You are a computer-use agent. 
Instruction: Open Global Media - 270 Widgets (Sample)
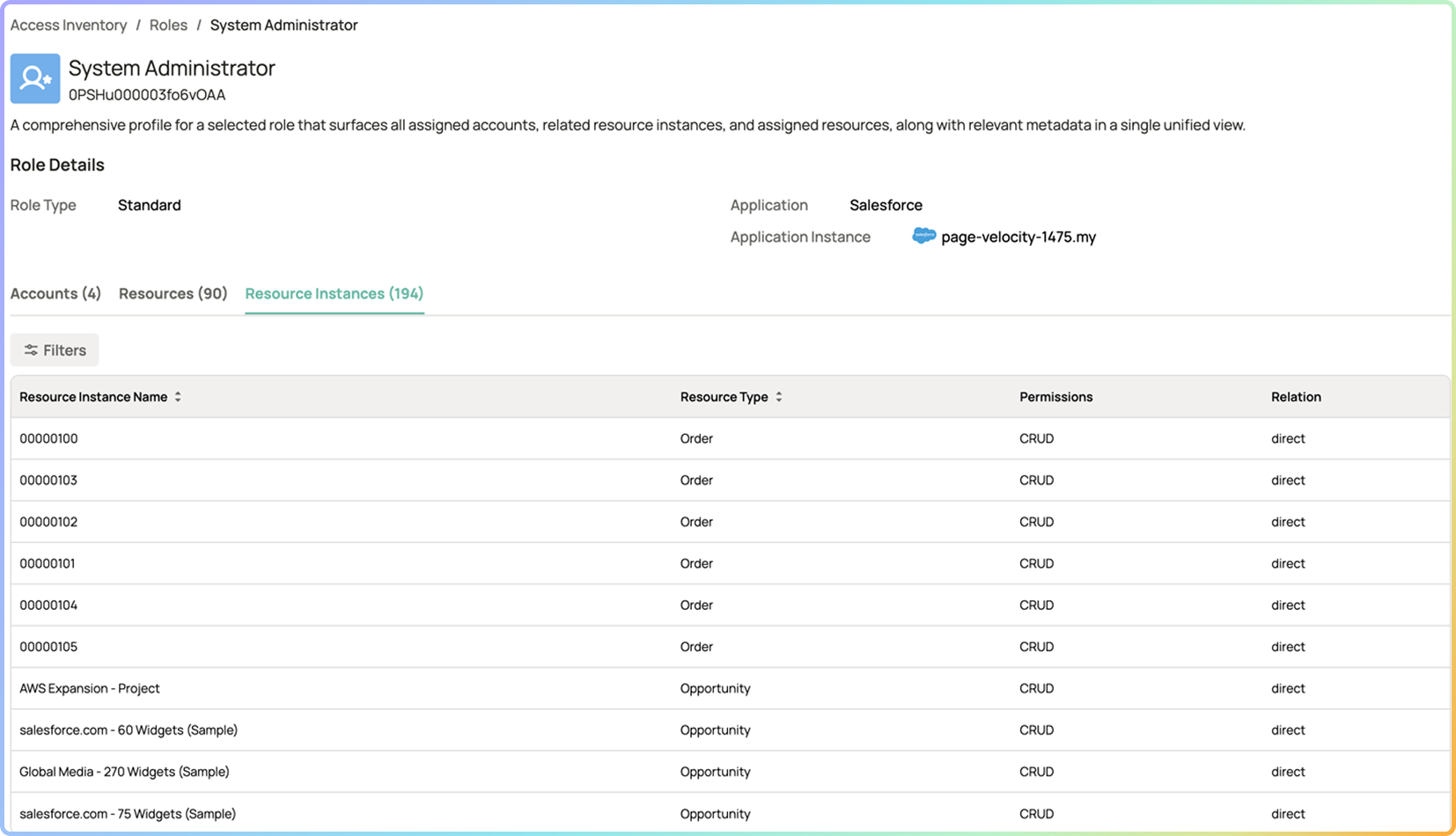pyautogui.click(x=124, y=772)
